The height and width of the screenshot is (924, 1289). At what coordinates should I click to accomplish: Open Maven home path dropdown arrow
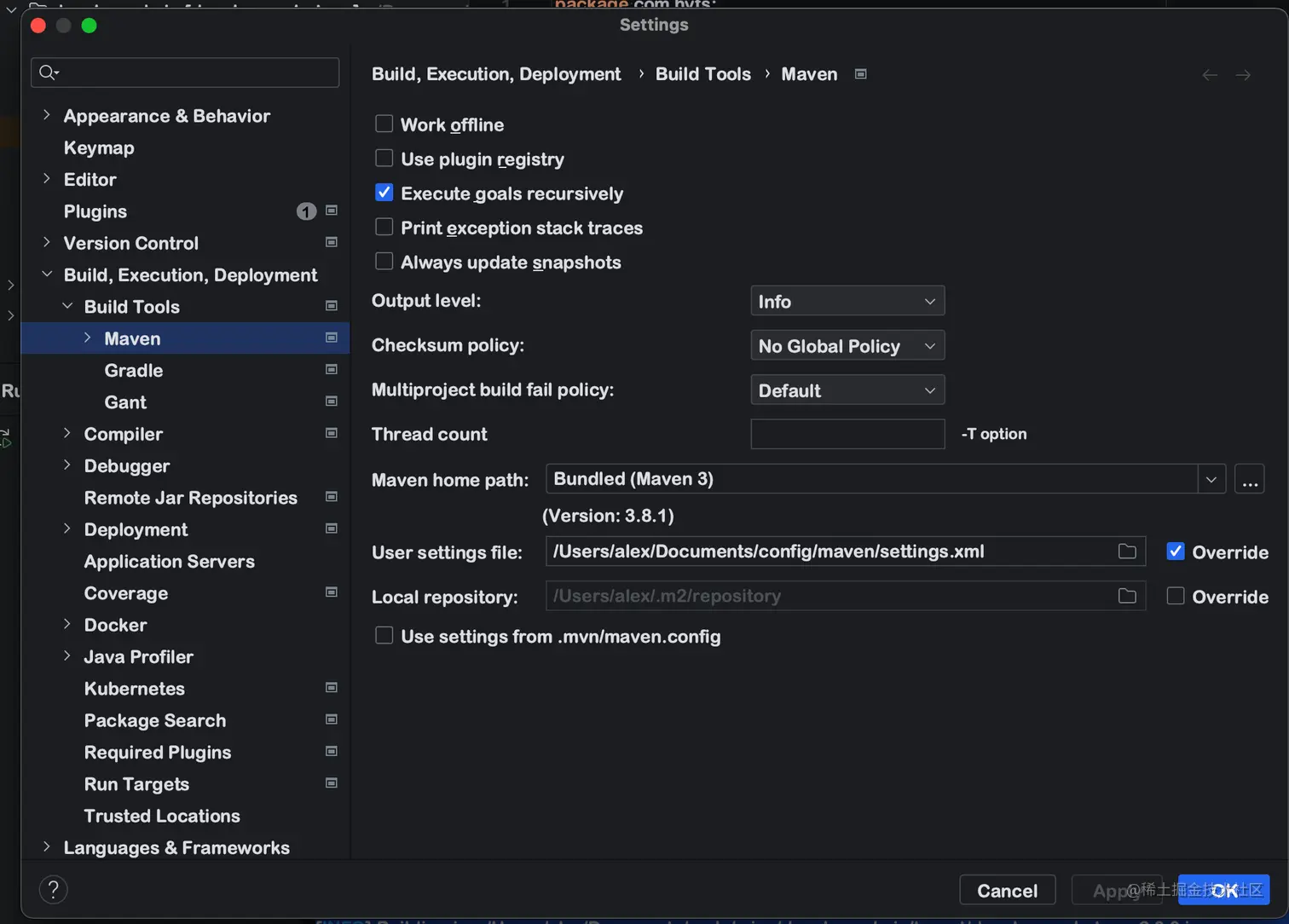point(1211,479)
